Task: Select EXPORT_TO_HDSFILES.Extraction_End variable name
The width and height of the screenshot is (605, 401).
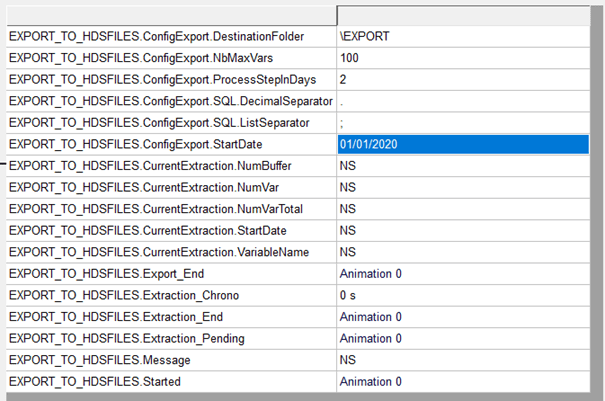Action: point(116,318)
